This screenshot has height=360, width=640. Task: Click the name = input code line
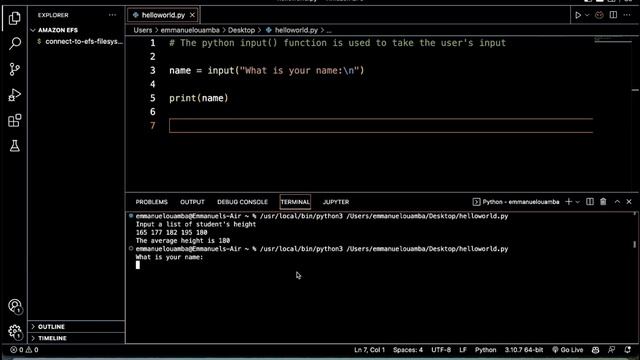tap(267, 71)
